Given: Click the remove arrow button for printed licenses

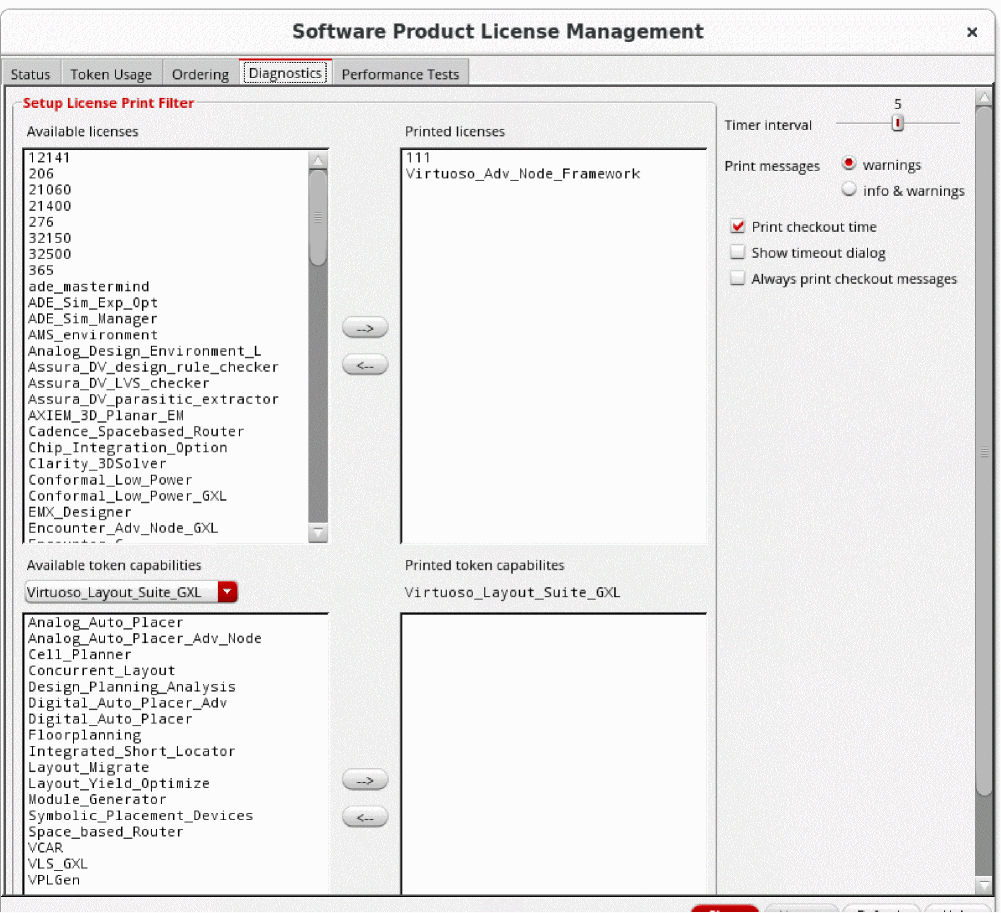Looking at the screenshot, I should coord(364,366).
